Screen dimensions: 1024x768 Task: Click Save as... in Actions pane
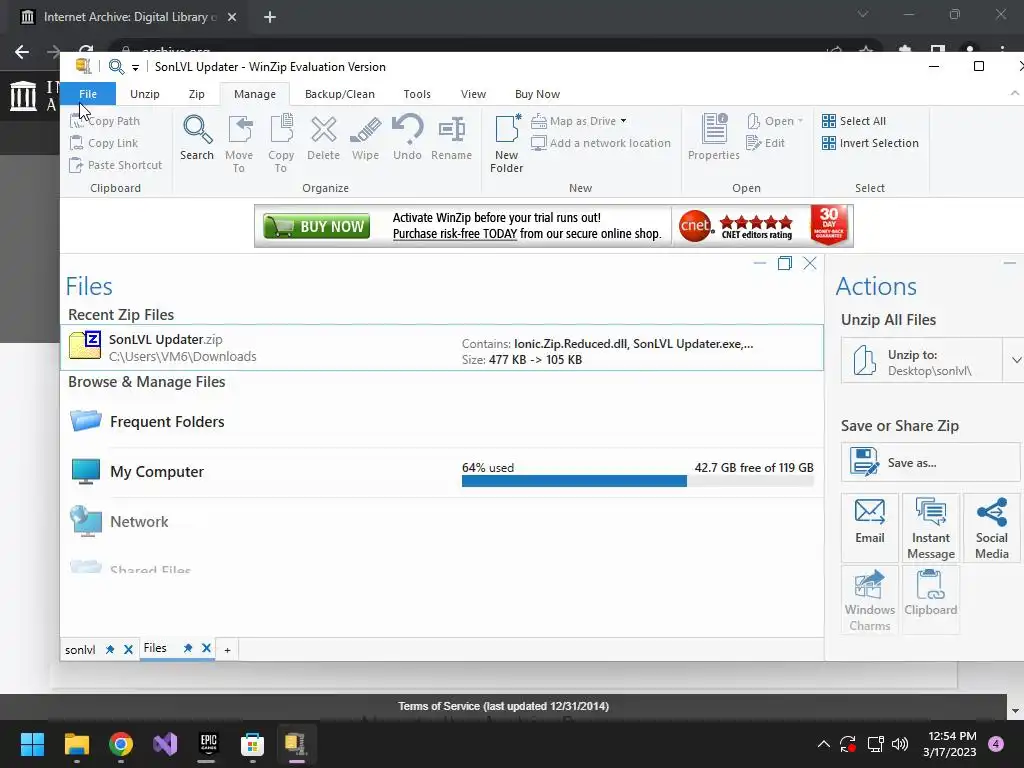[x=930, y=462]
